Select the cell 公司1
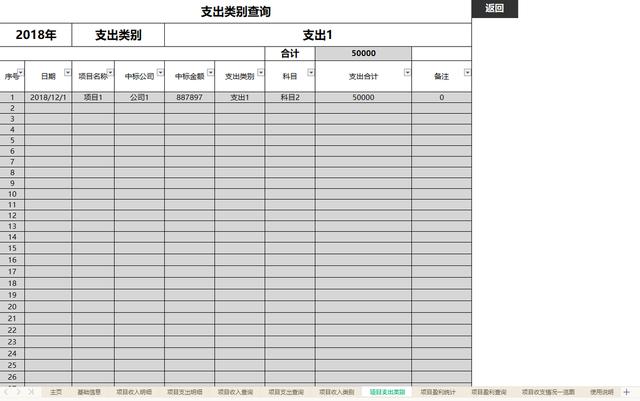 (139, 97)
